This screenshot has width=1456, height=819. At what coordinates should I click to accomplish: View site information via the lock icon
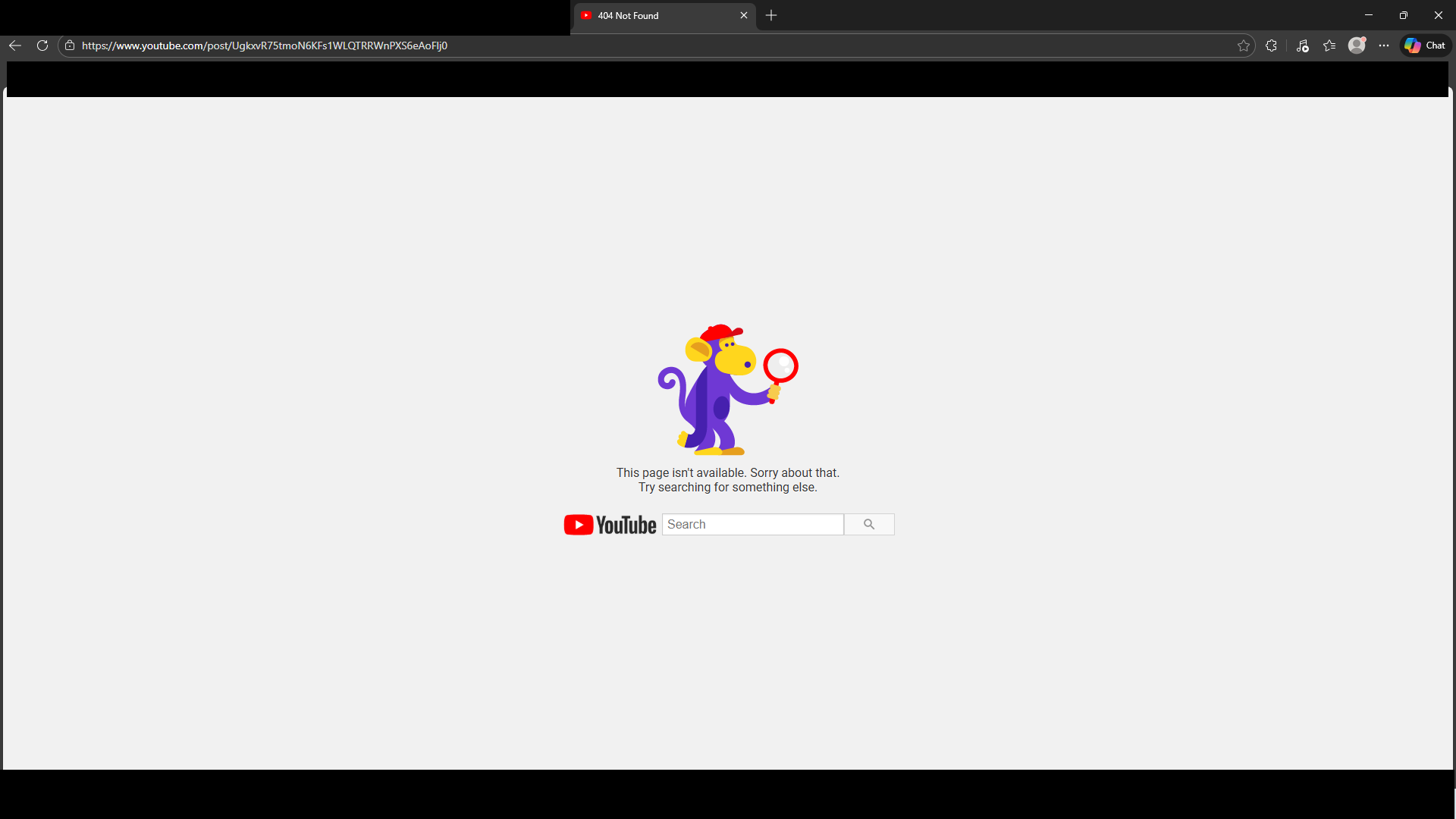[70, 45]
